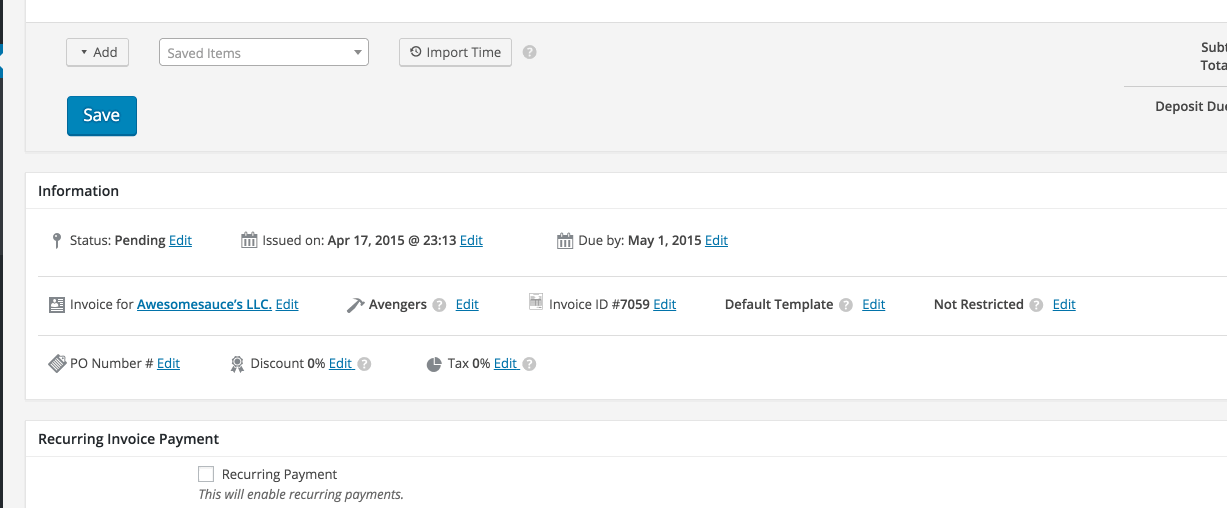
Task: Edit the PO Number
Action: tap(168, 364)
